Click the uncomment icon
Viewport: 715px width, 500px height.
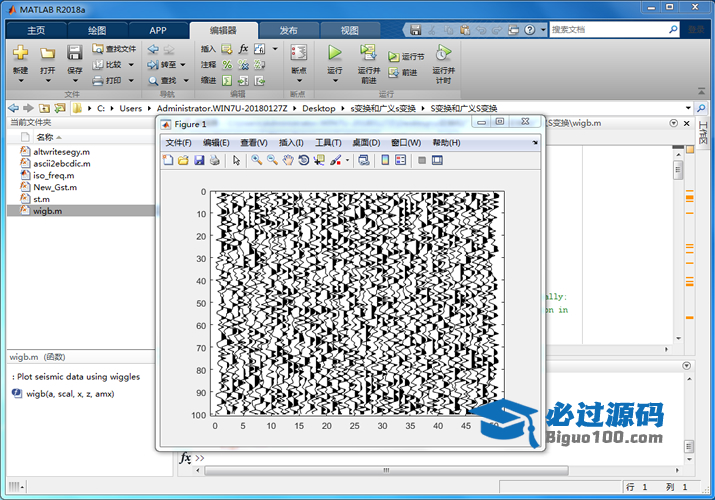(243, 65)
